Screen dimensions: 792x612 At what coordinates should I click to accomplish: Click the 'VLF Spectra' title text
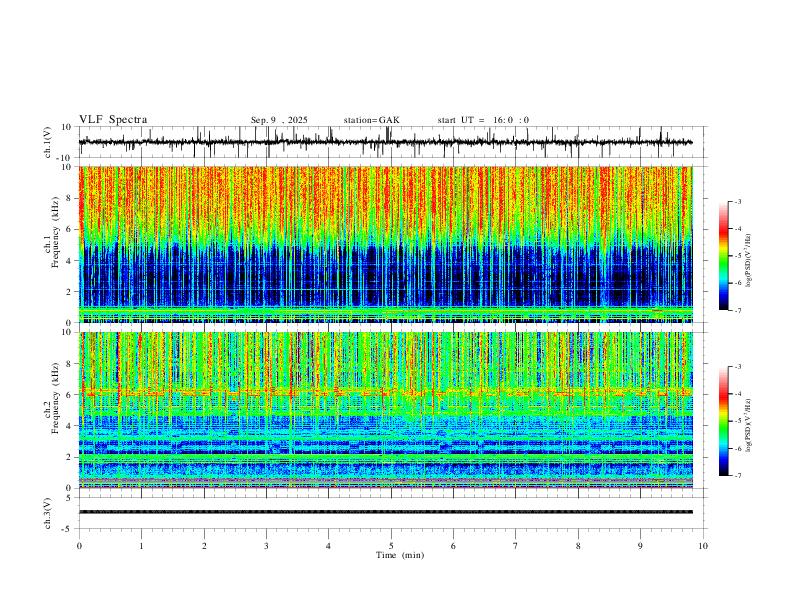point(113,120)
